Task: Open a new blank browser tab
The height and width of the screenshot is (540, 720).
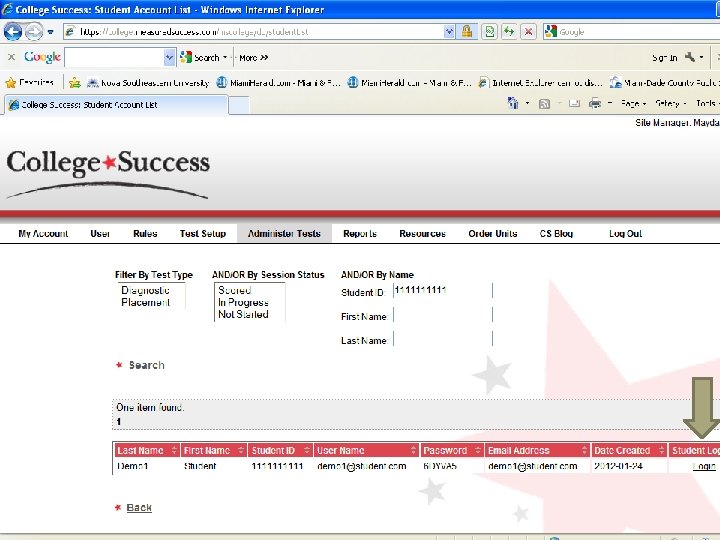Action: [239, 105]
